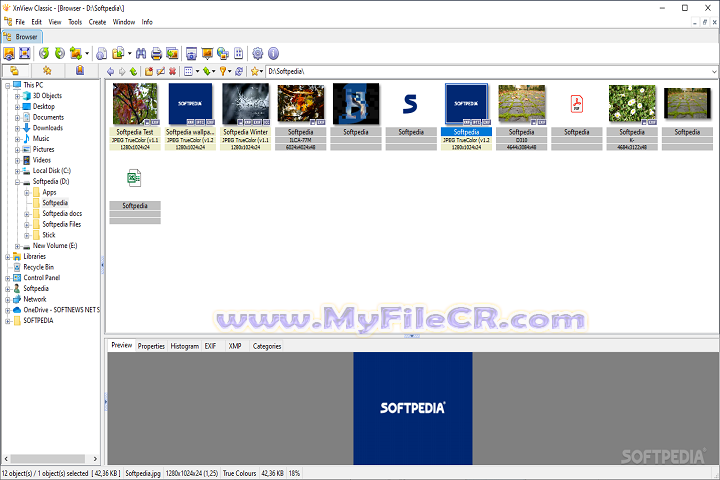Open the Create menu

click(97, 22)
